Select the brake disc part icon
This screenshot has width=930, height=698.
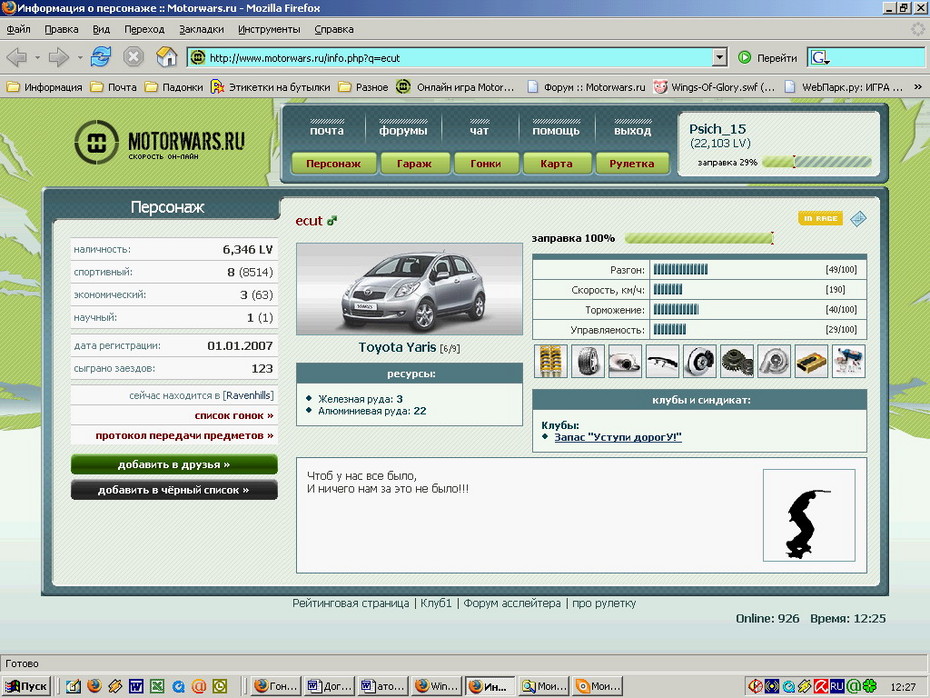click(x=700, y=361)
